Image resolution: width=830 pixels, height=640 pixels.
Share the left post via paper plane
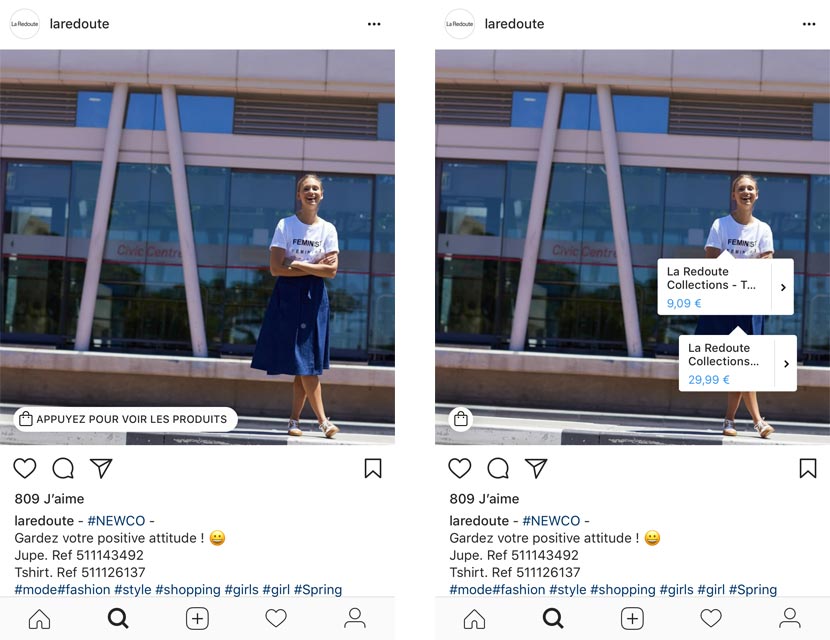[x=101, y=468]
